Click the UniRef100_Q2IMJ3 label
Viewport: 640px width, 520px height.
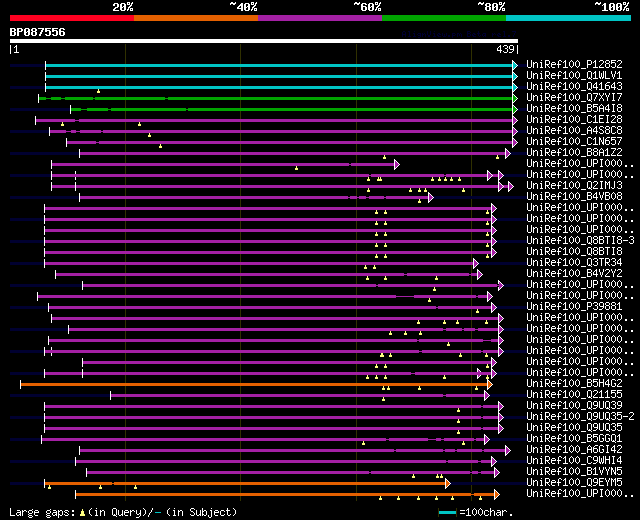574,185
